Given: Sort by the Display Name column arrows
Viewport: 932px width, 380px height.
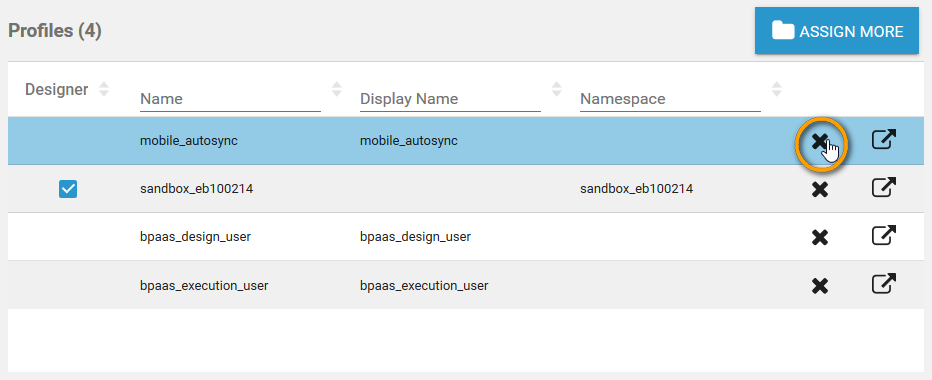Looking at the screenshot, I should coord(557,89).
